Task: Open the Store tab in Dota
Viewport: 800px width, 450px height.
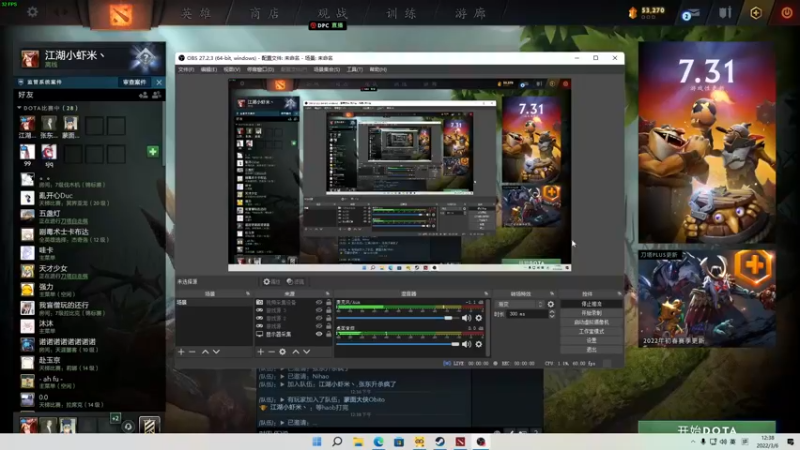Action: tap(264, 13)
